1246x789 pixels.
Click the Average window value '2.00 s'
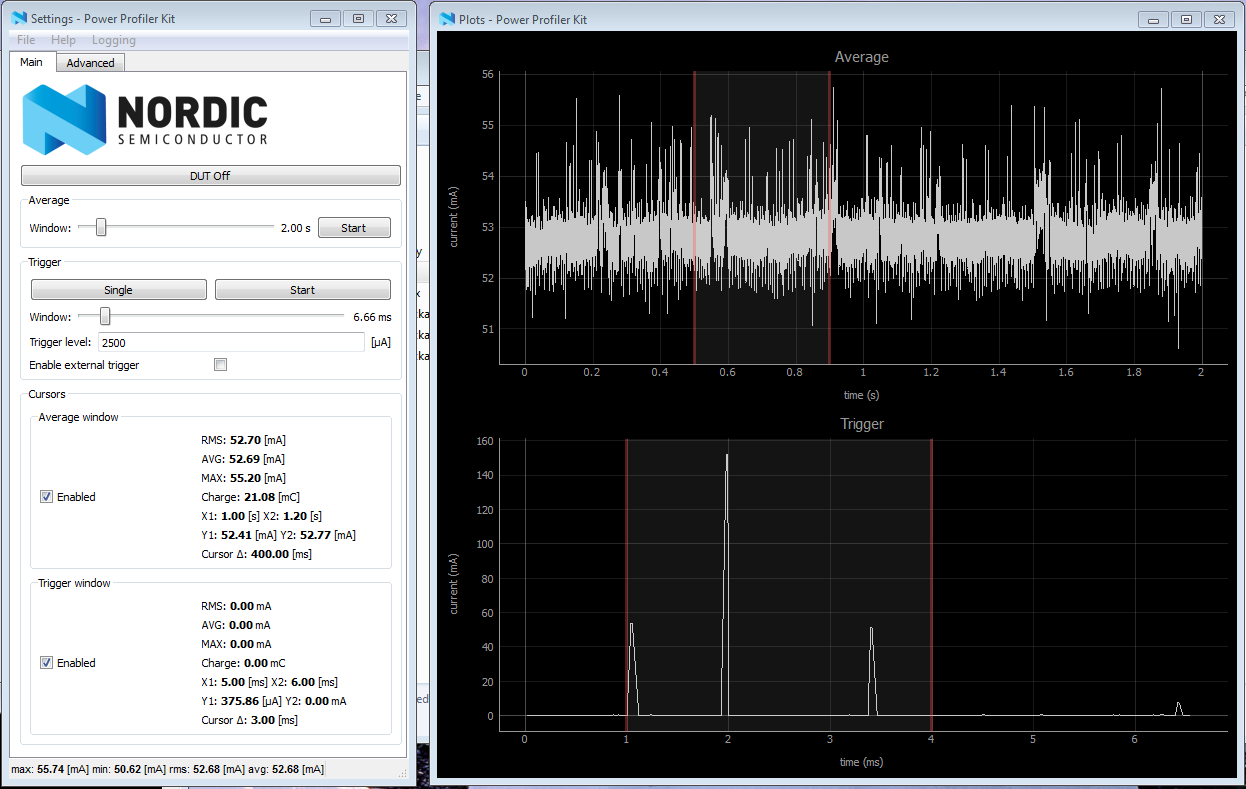(295, 228)
